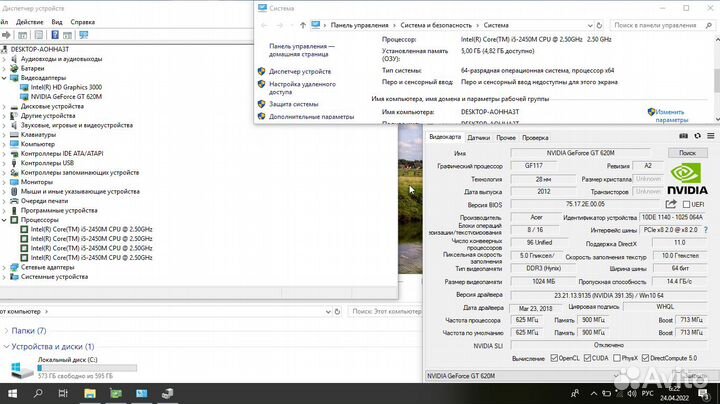Click refresh icon in Explorer address bar
Screen dimensions: 720x404
[x=337, y=311]
